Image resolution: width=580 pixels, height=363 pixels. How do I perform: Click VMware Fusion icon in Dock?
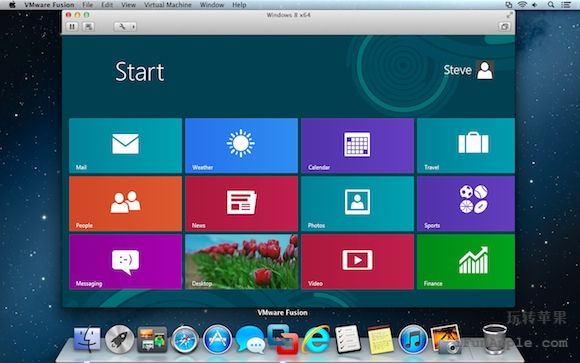pyautogui.click(x=283, y=339)
